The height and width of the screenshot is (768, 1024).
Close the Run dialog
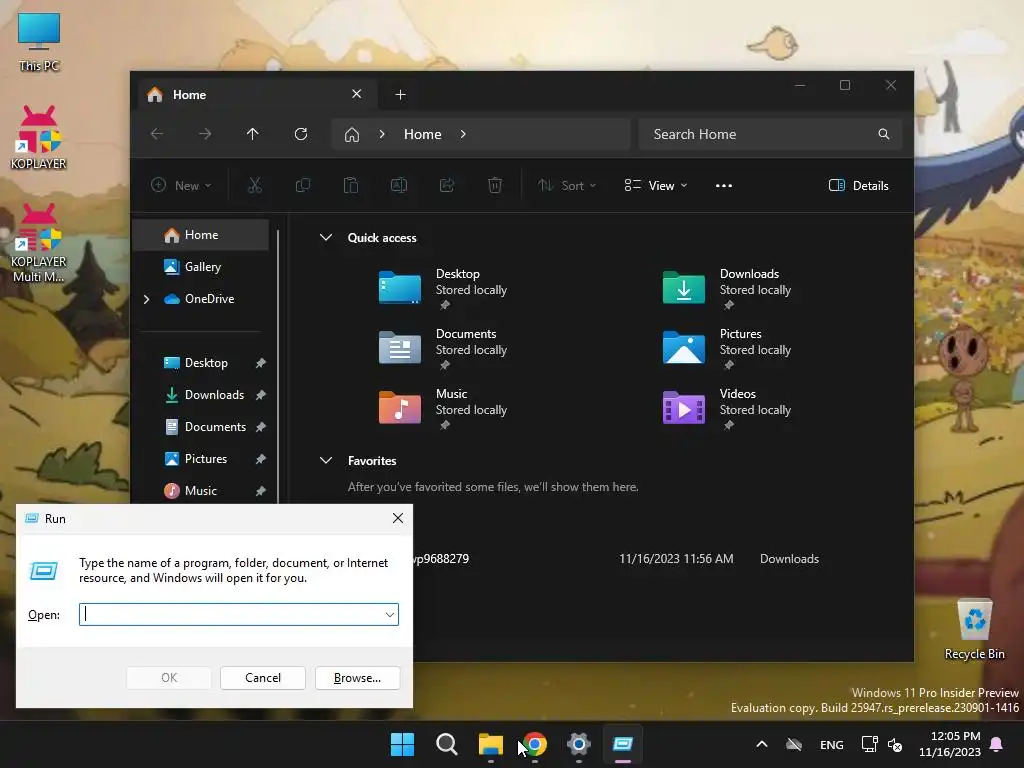398,519
